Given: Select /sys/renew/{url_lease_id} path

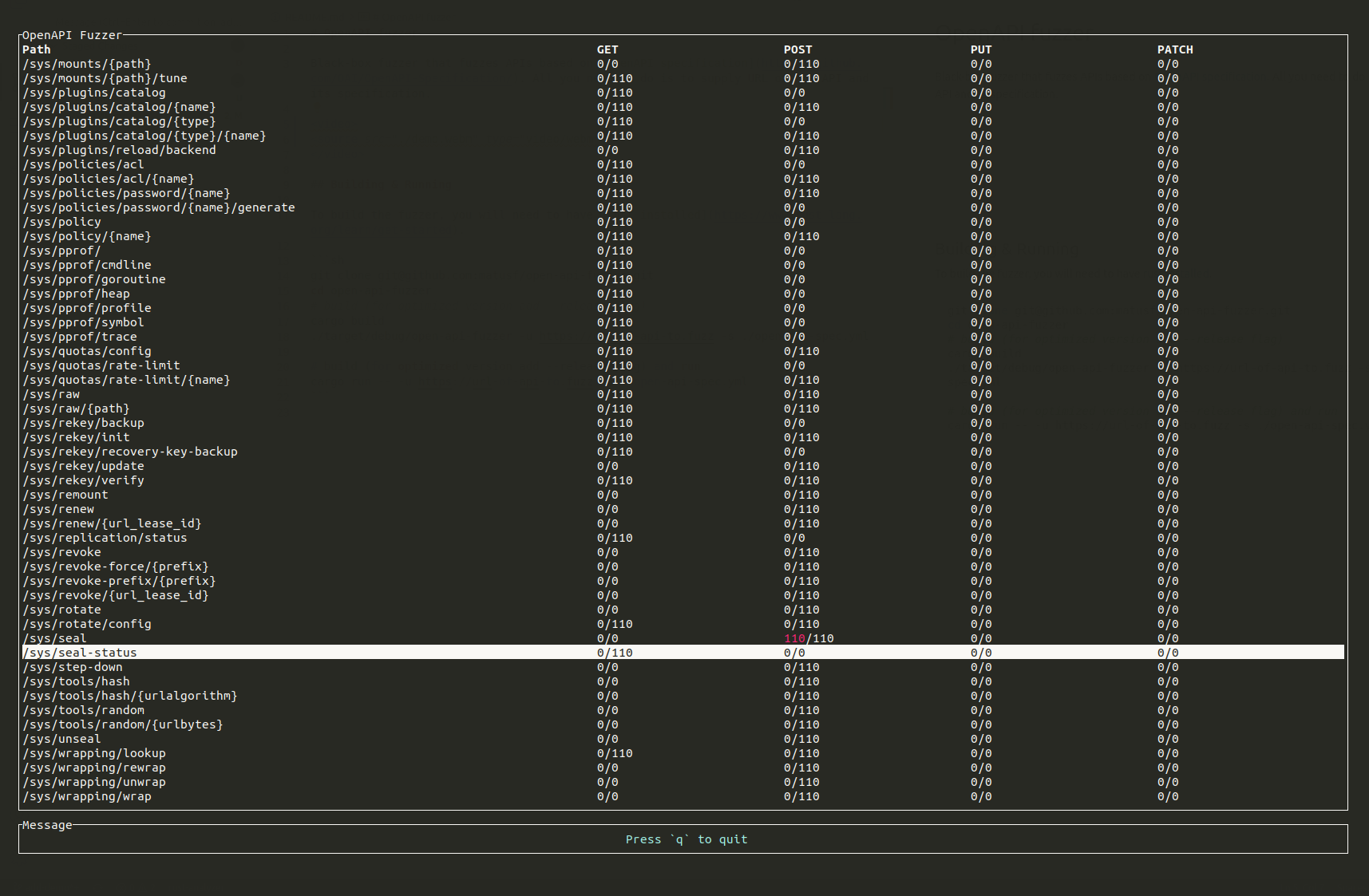Looking at the screenshot, I should pos(112,523).
